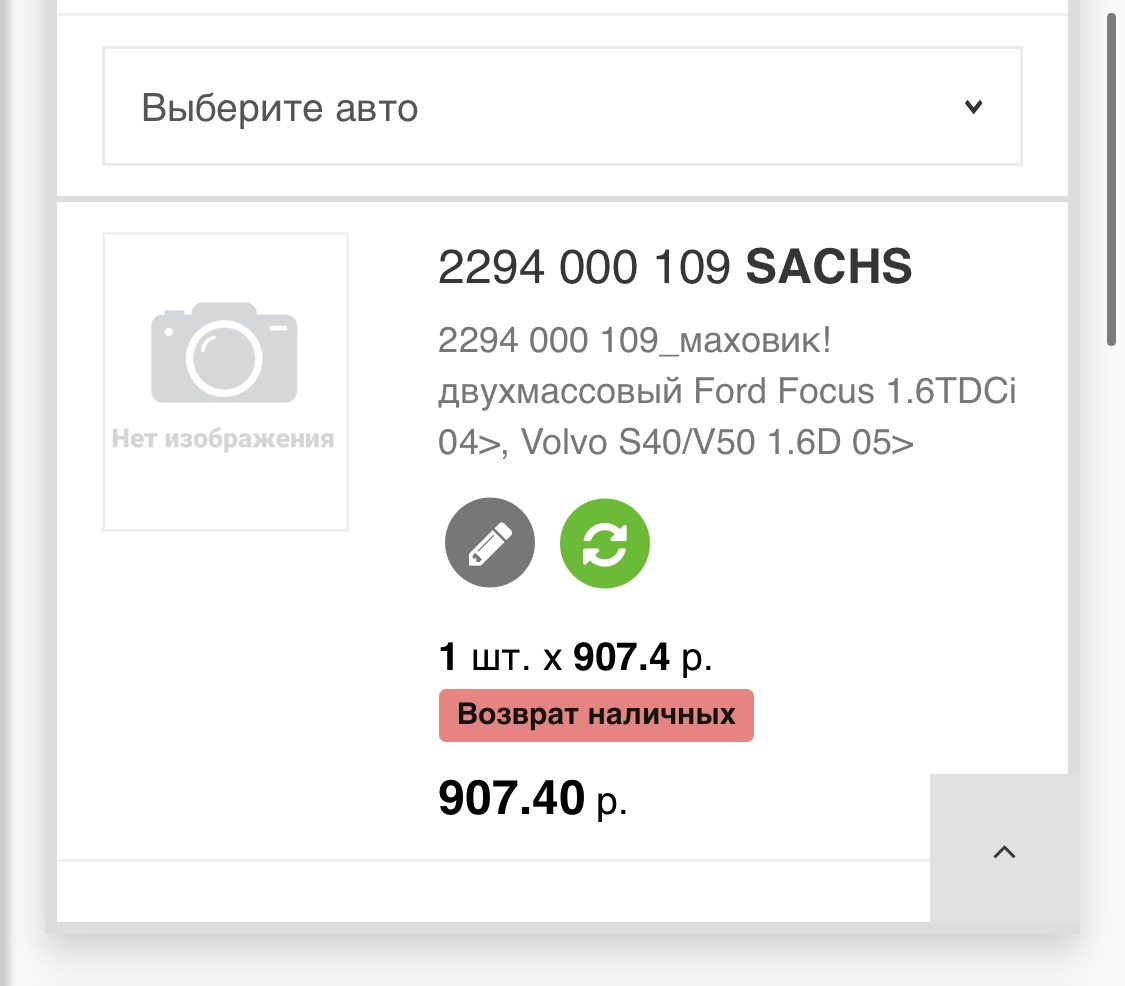The height and width of the screenshot is (986, 1125).
Task: Click the SACHS brand name
Action: pos(829,267)
